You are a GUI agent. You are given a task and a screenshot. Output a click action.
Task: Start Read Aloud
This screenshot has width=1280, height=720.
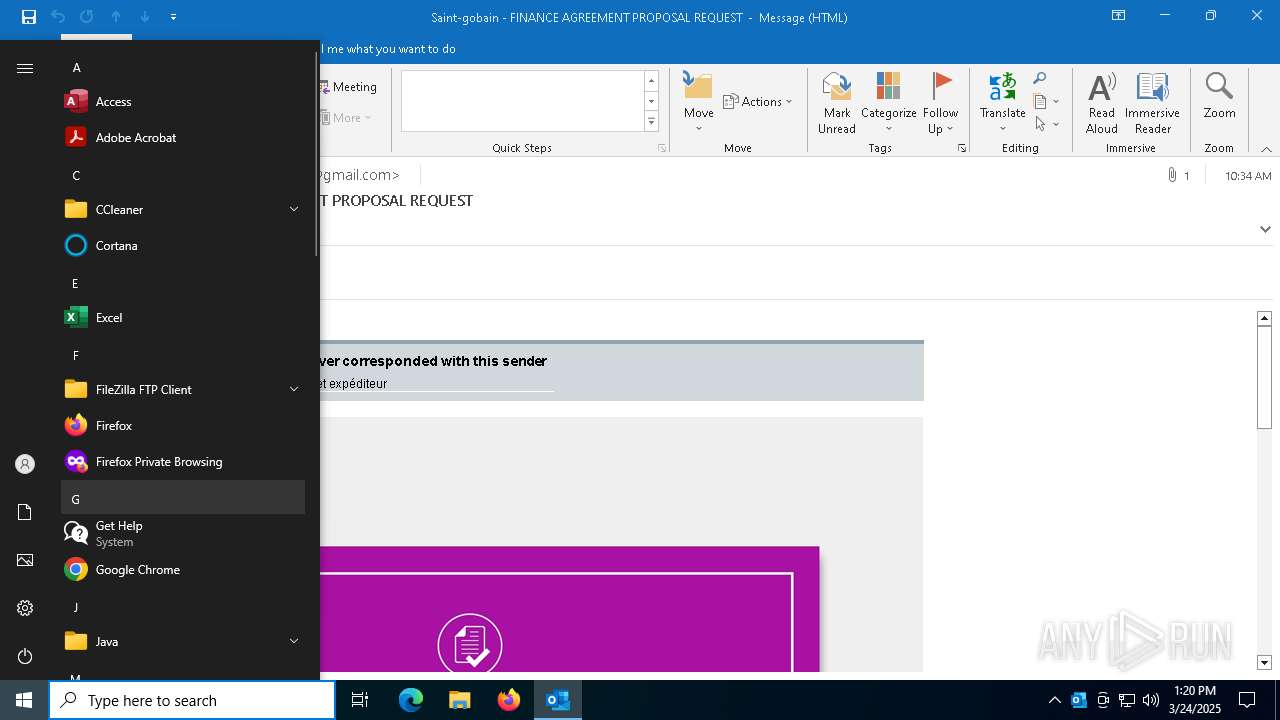click(1101, 103)
